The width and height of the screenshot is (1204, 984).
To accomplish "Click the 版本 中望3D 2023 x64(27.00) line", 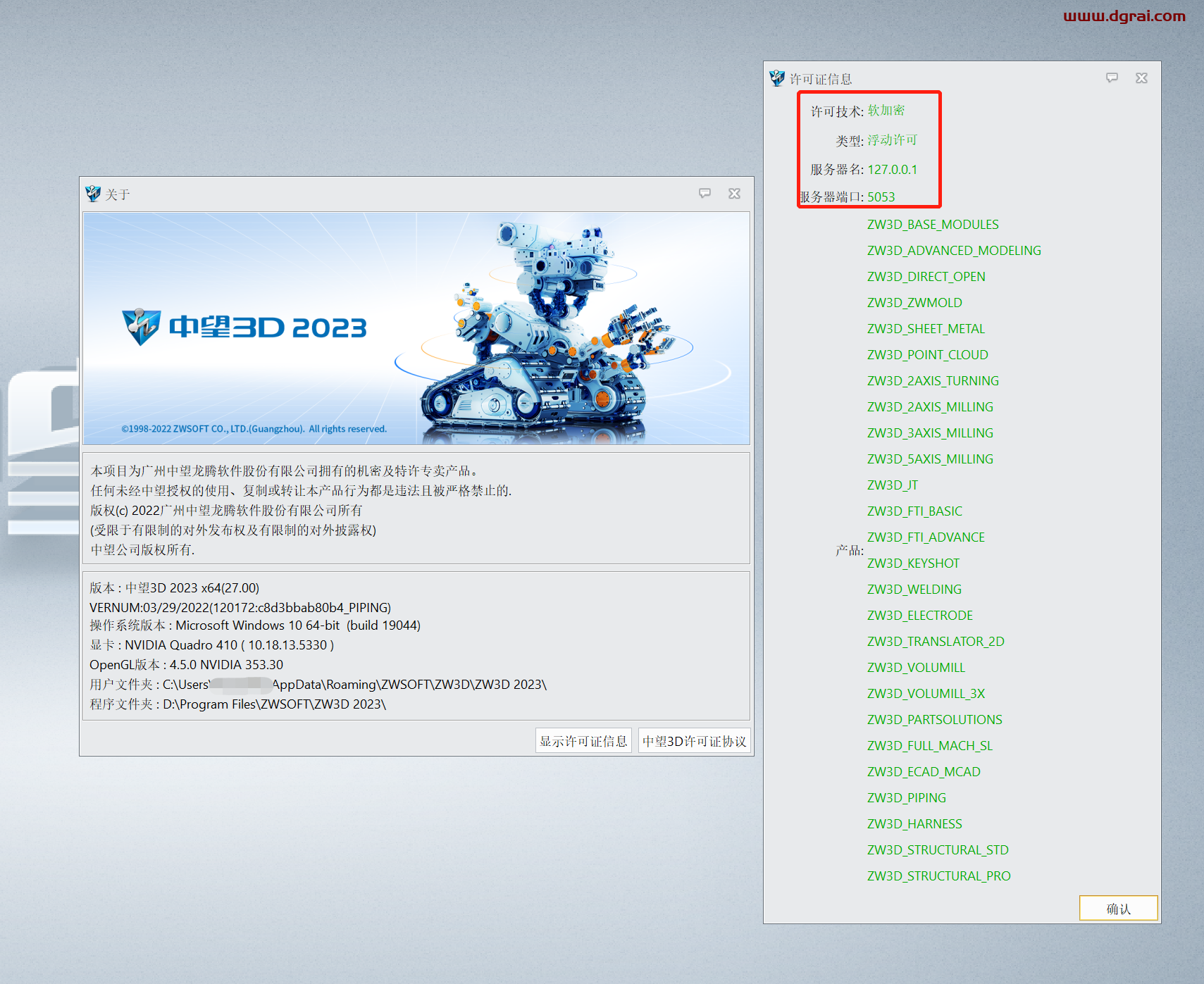I will [174, 588].
